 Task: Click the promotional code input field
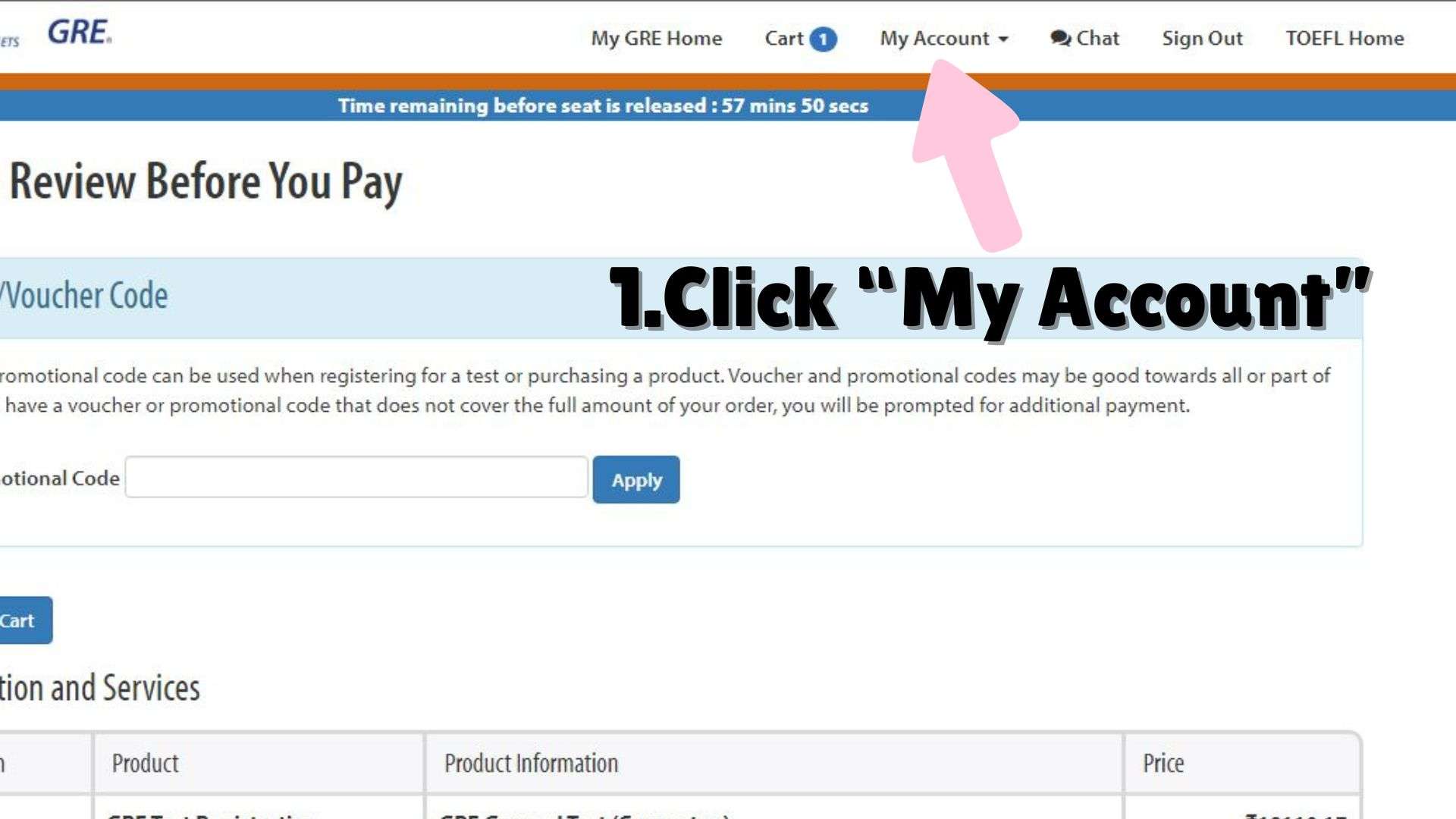[x=356, y=478]
